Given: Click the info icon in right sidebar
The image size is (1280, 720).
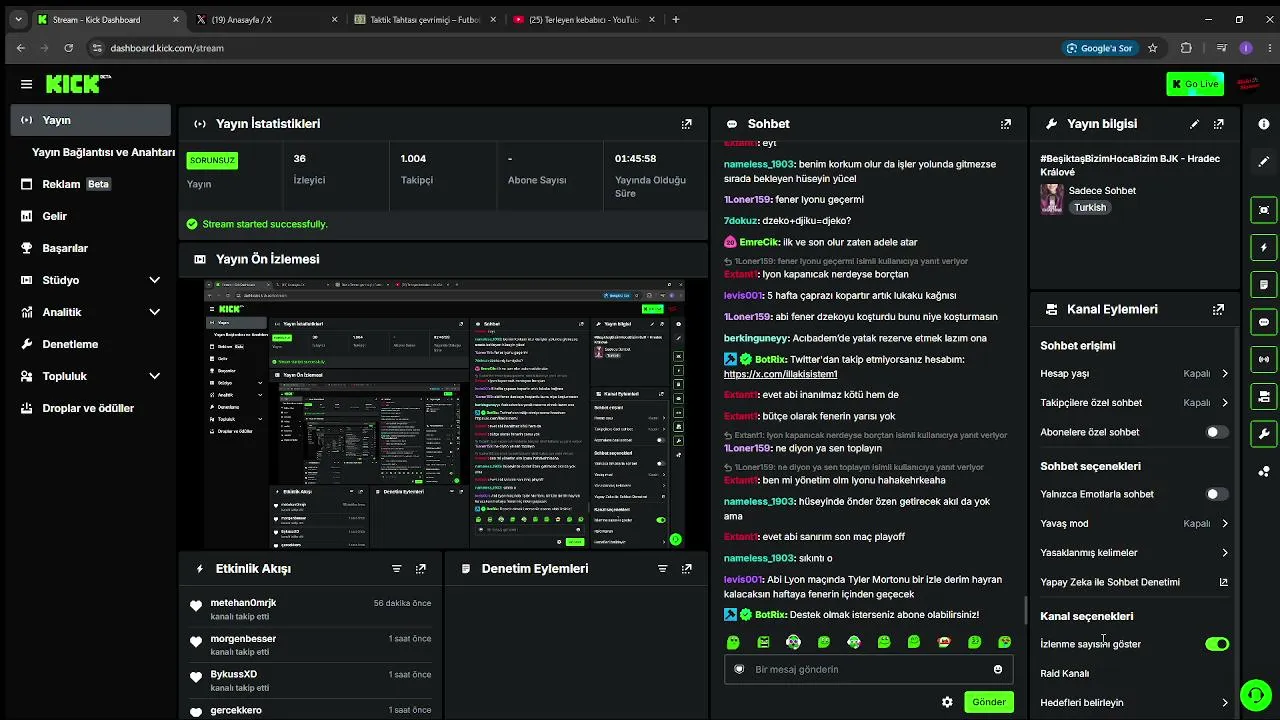Looking at the screenshot, I should point(1264,124).
